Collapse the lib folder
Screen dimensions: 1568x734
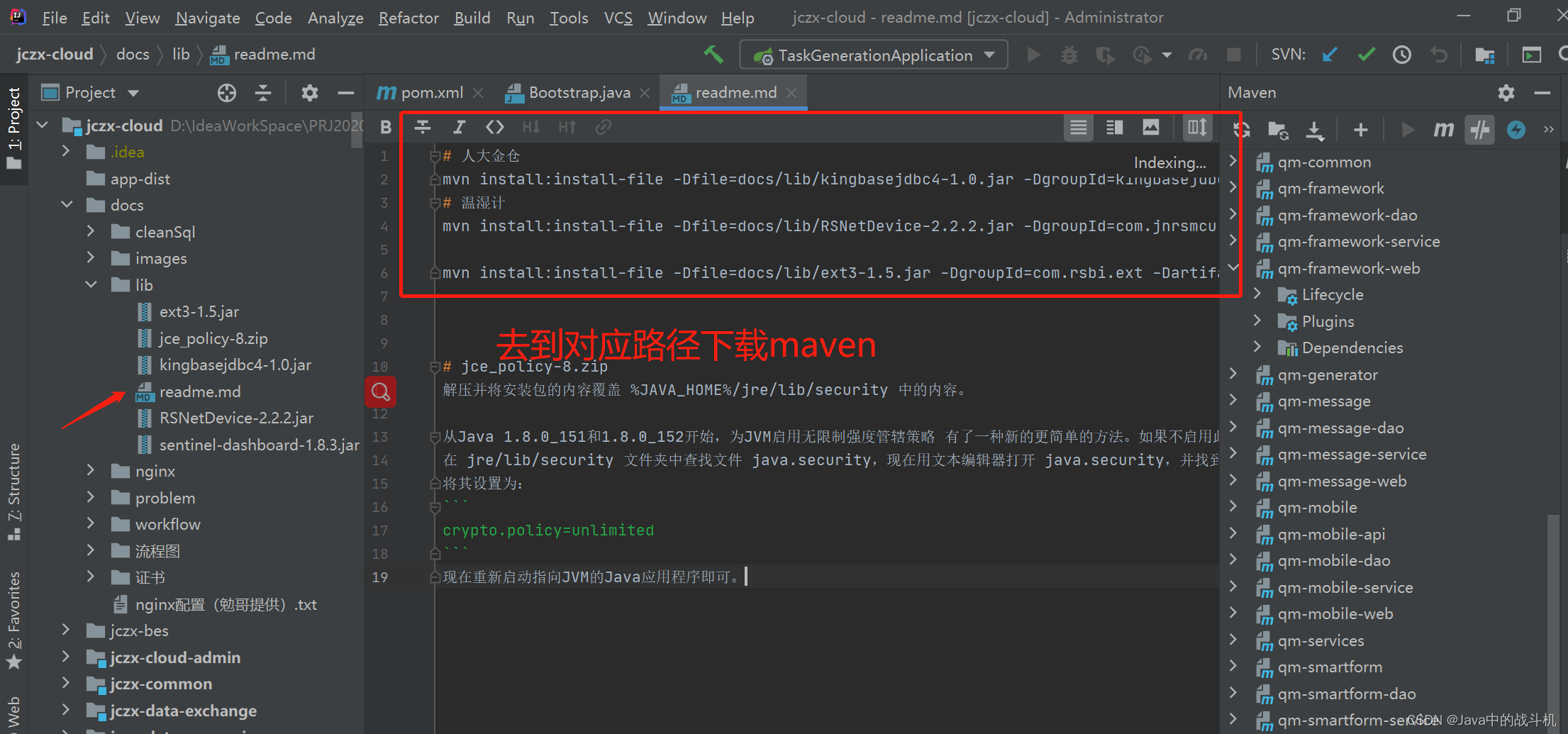pyautogui.click(x=91, y=284)
